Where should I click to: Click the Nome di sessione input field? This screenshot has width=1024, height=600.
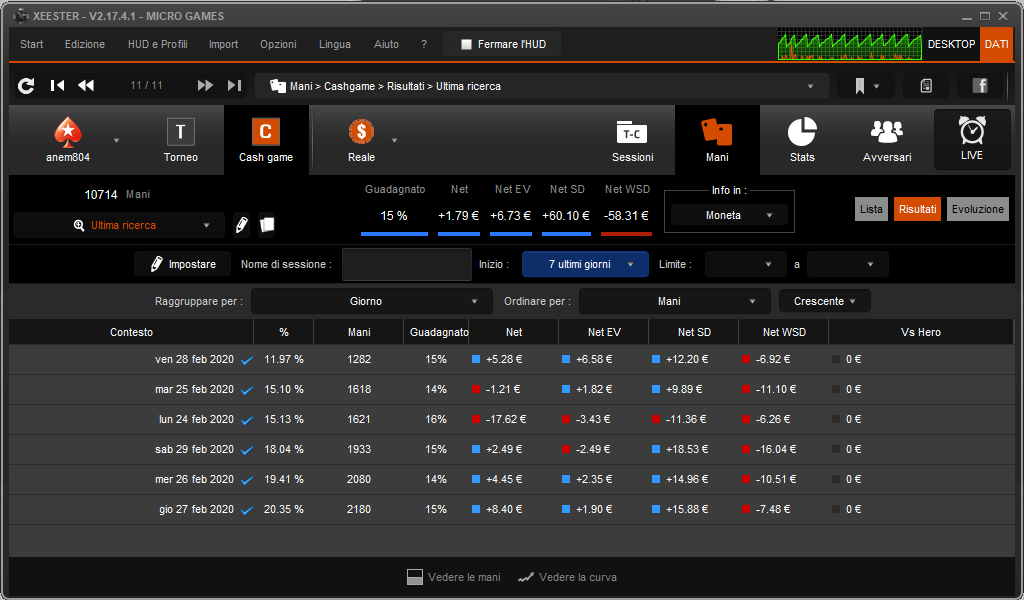pyautogui.click(x=407, y=264)
